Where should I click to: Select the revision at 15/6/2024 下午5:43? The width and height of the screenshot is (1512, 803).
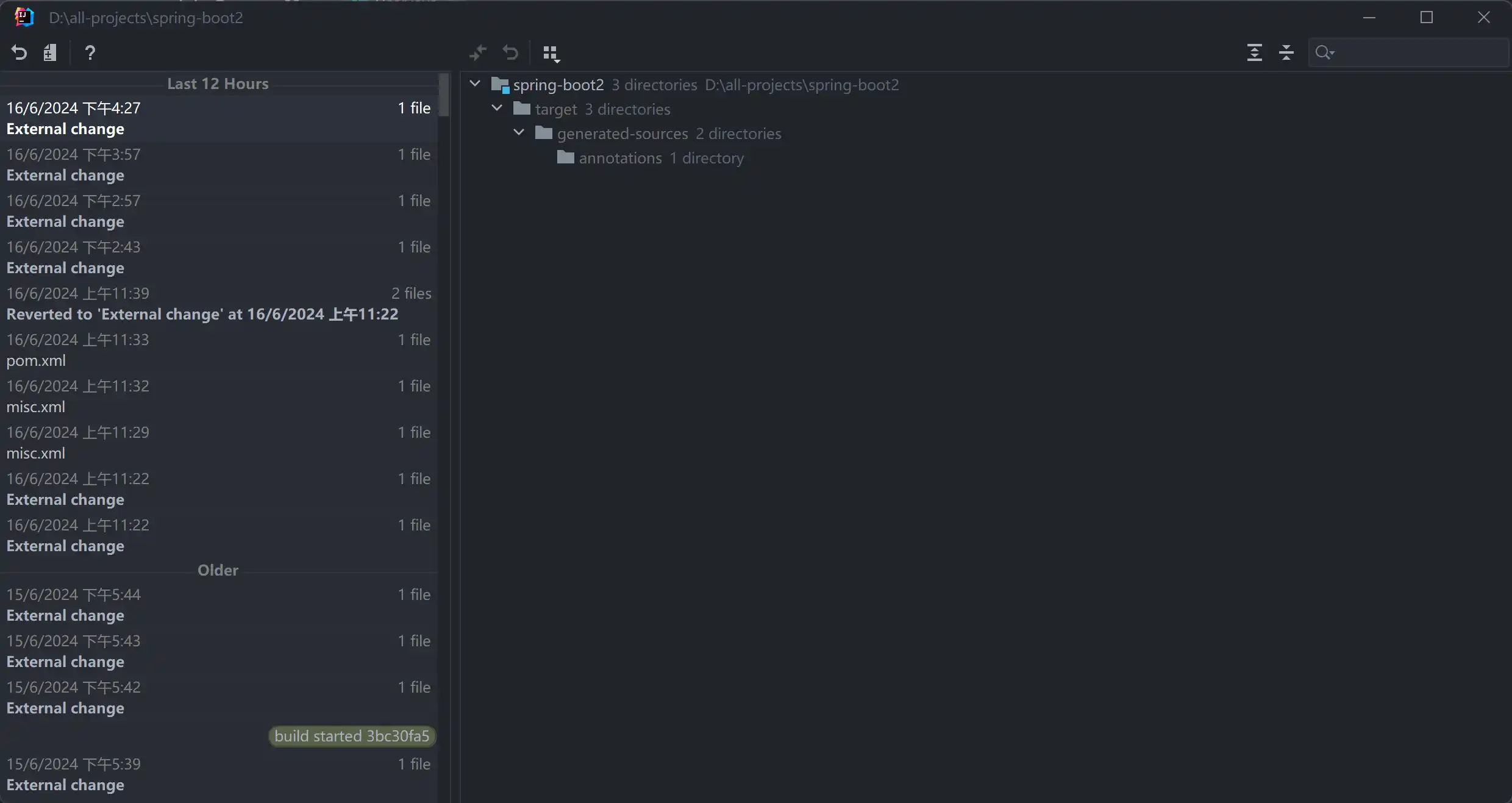click(x=218, y=651)
